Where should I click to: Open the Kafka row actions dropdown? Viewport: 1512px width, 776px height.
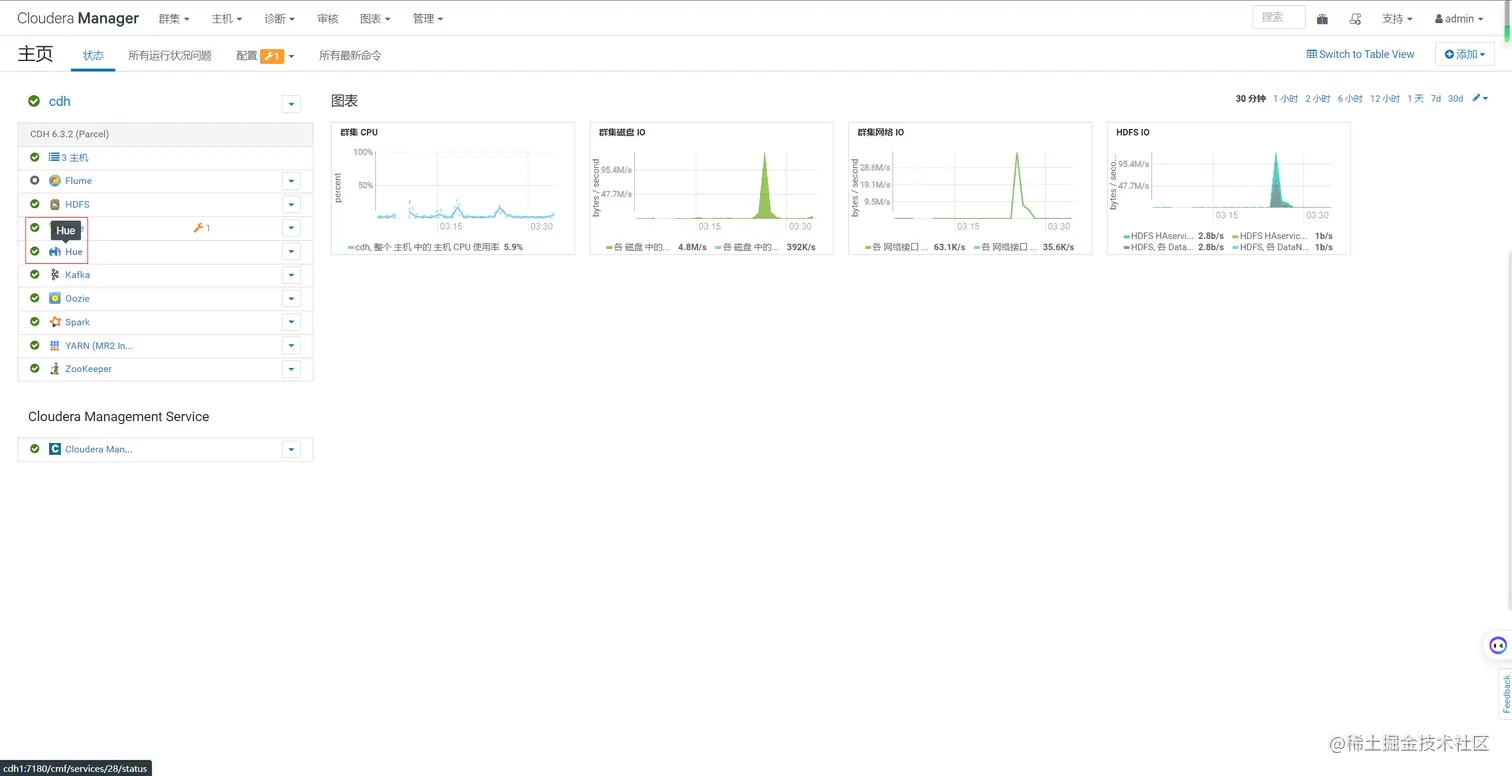[x=291, y=275]
